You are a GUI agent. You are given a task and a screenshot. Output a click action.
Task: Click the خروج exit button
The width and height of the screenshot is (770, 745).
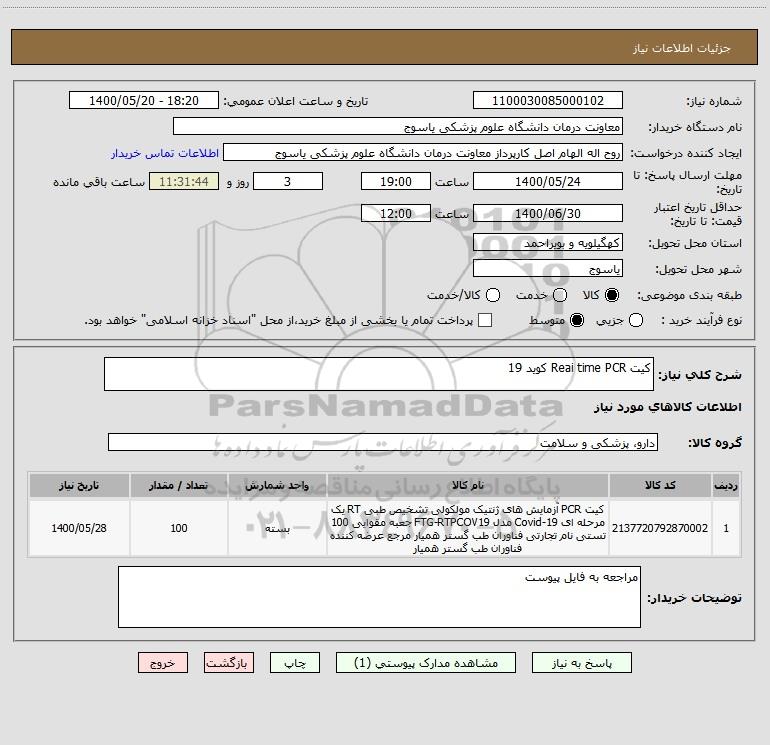coord(163,663)
